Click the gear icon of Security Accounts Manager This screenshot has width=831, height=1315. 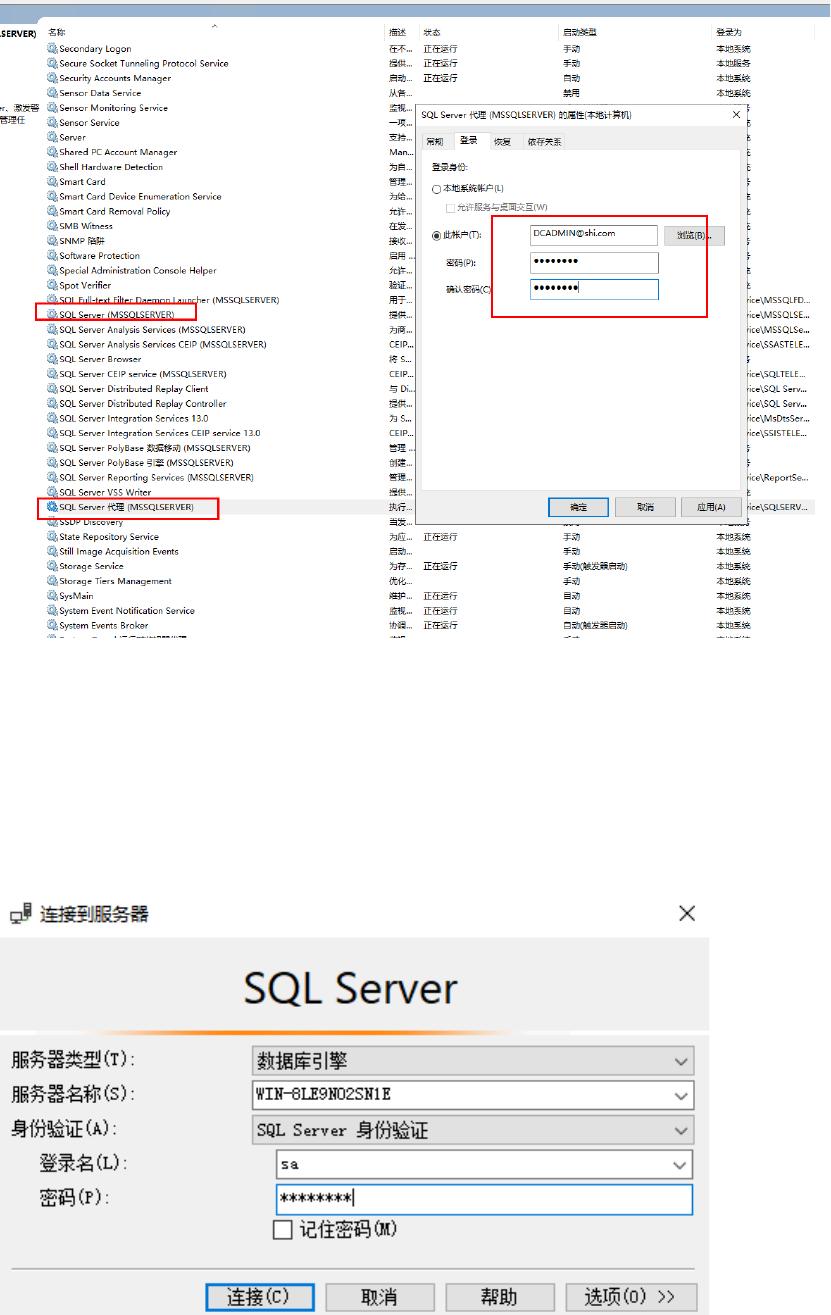52,78
